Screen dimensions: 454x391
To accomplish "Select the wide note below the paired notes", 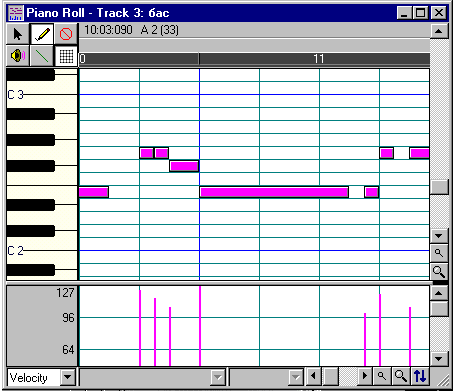I will point(184,166).
